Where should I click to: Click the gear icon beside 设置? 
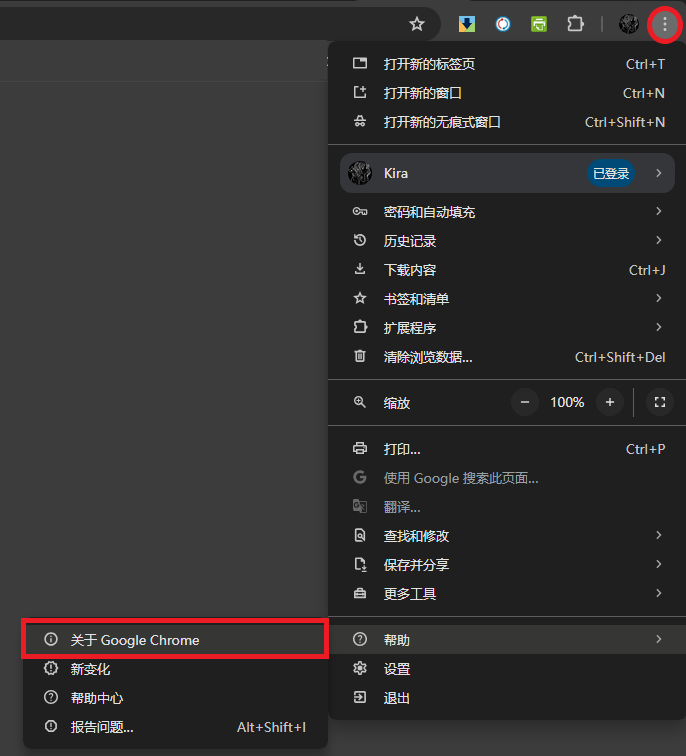click(360, 668)
